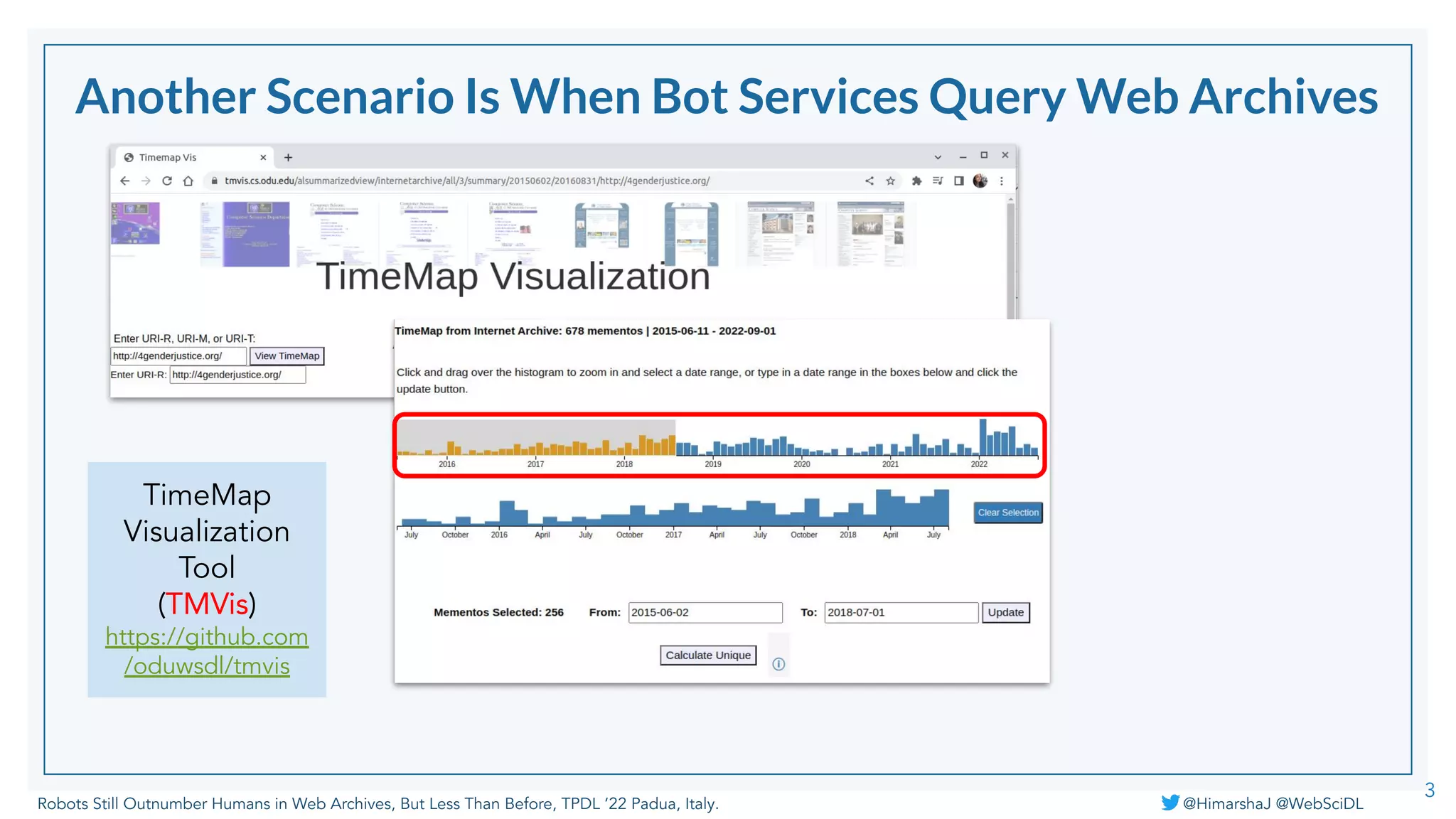Open the browser three-dot menu
This screenshot has width=1456, height=819.
pyautogui.click(x=1002, y=181)
